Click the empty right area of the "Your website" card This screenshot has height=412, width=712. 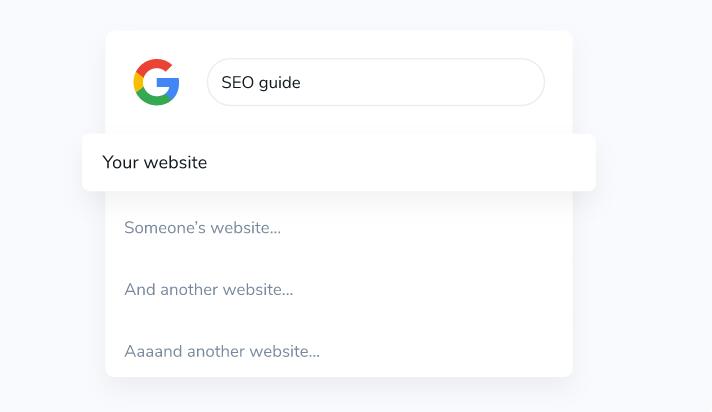[409, 162]
